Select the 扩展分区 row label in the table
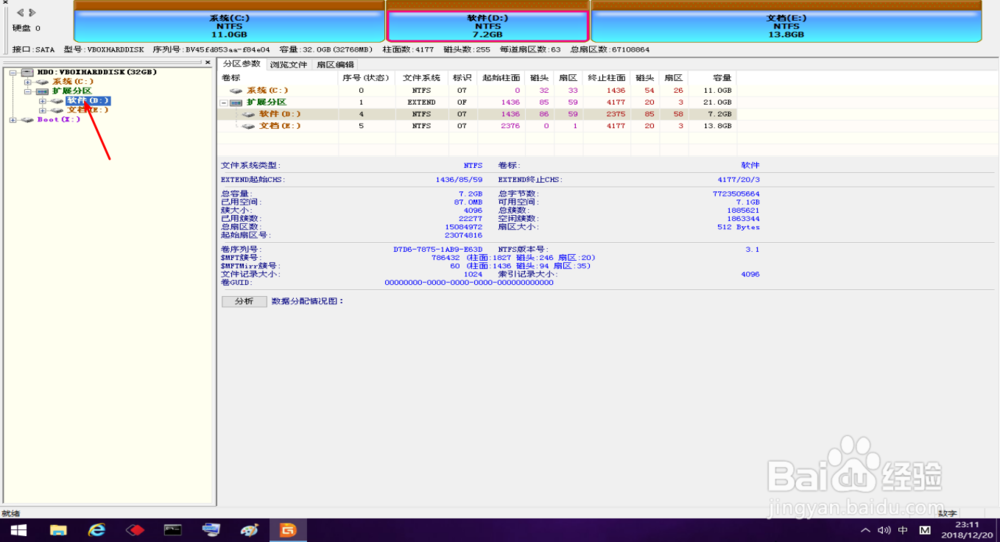The height and width of the screenshot is (542, 1000). click(x=267, y=103)
